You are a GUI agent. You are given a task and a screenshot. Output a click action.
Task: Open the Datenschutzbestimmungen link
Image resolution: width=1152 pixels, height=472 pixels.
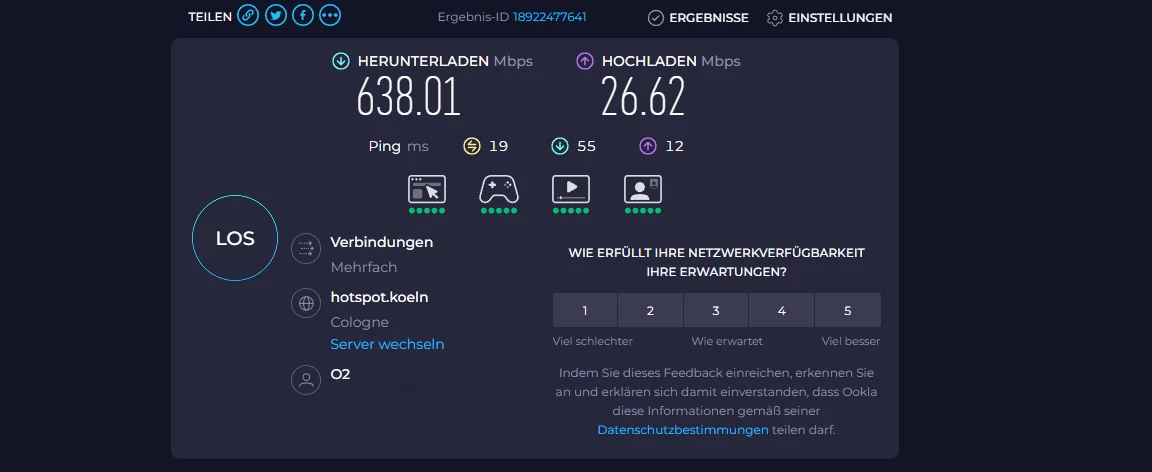(683, 430)
